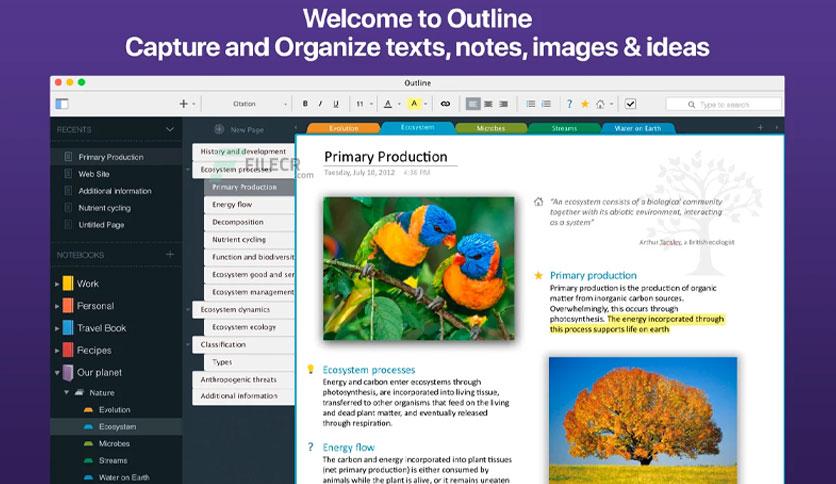
Task: Expand the Work notebook
Action: (57, 284)
